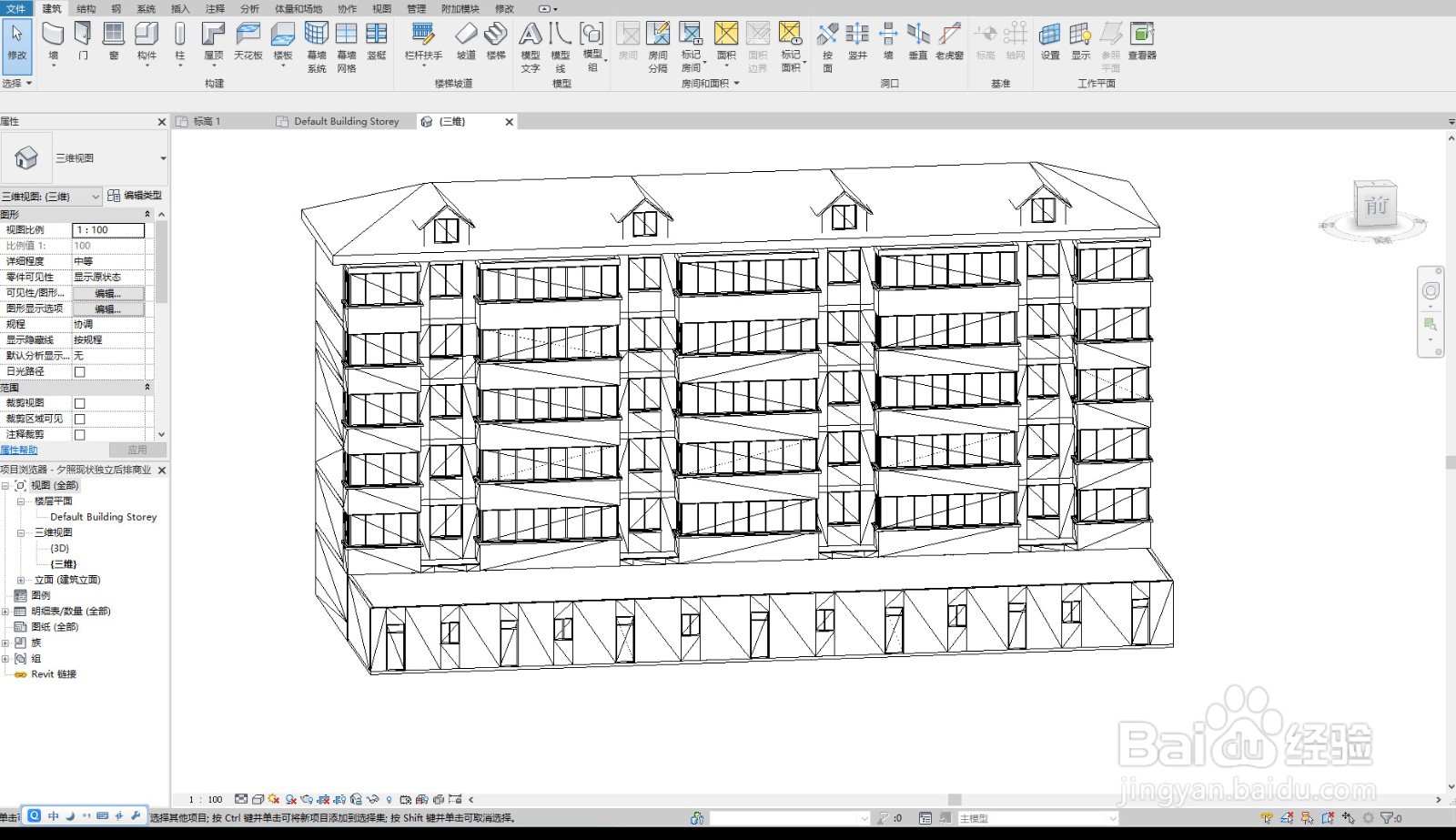Select the 竖梃 (Mullion) tool
1456x840 pixels.
377,43
